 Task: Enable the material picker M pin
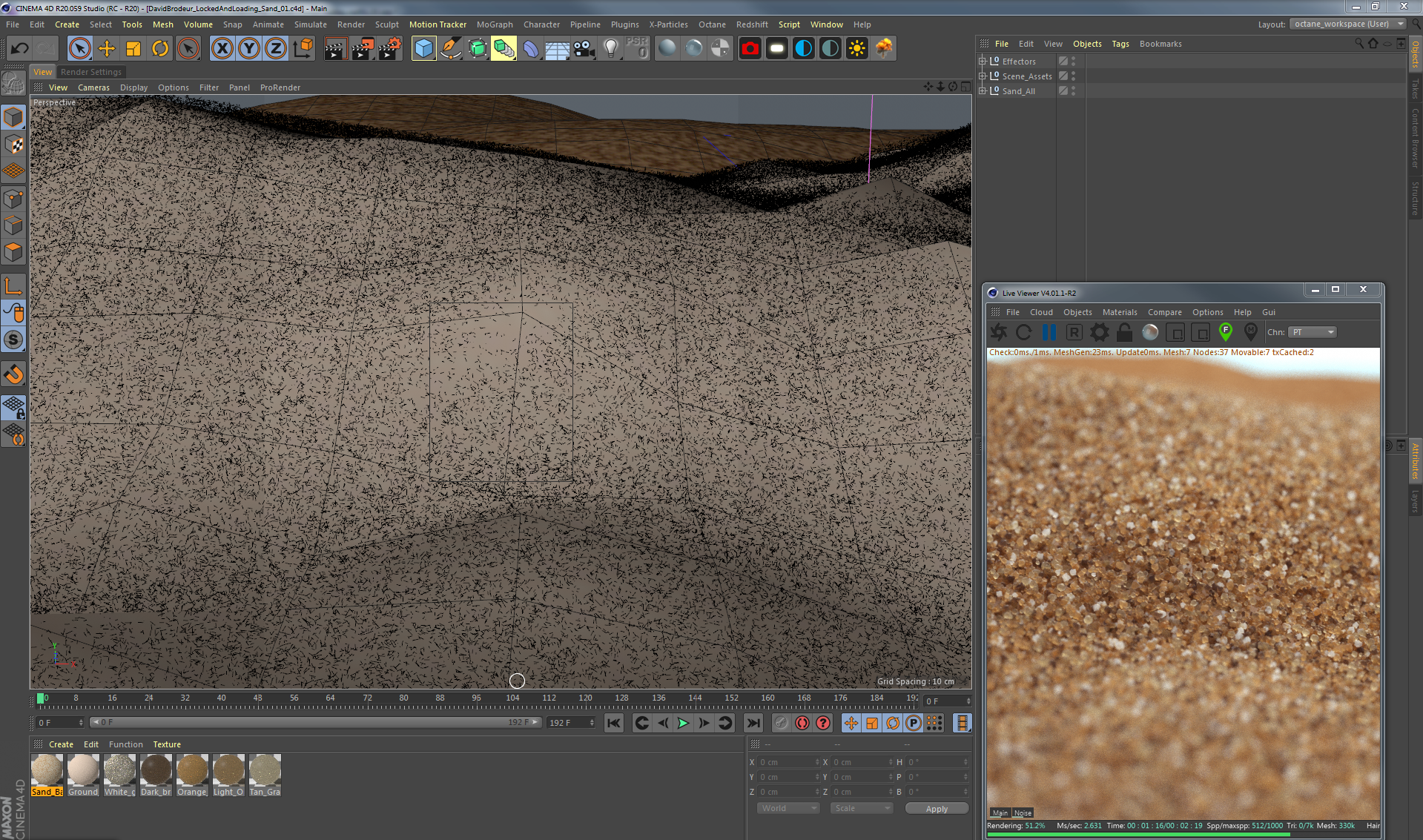(1250, 332)
